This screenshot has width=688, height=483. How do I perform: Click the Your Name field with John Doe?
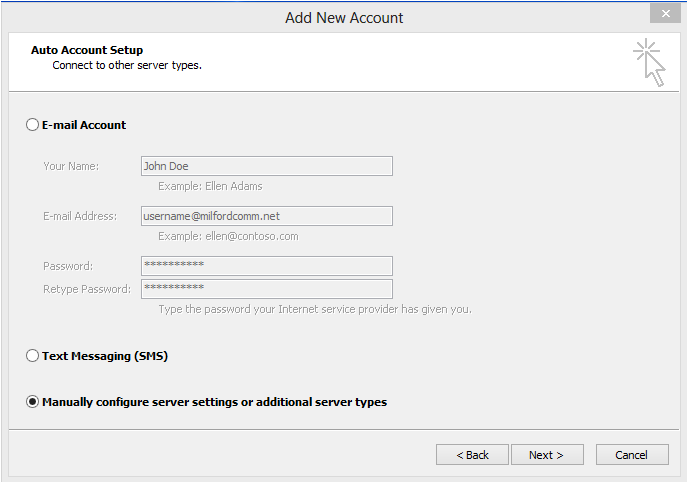267,166
